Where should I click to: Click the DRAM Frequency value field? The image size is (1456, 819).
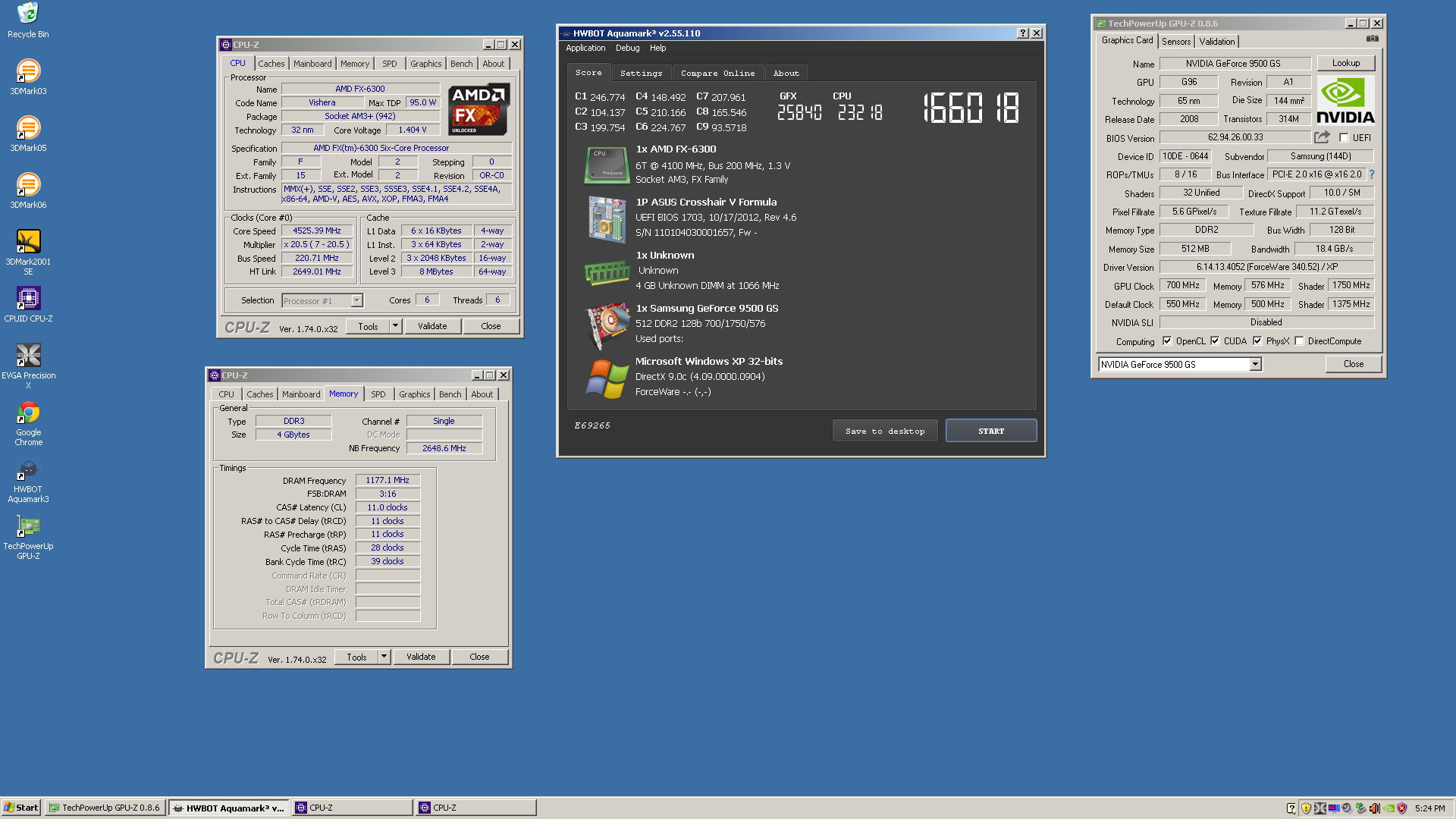pos(388,480)
